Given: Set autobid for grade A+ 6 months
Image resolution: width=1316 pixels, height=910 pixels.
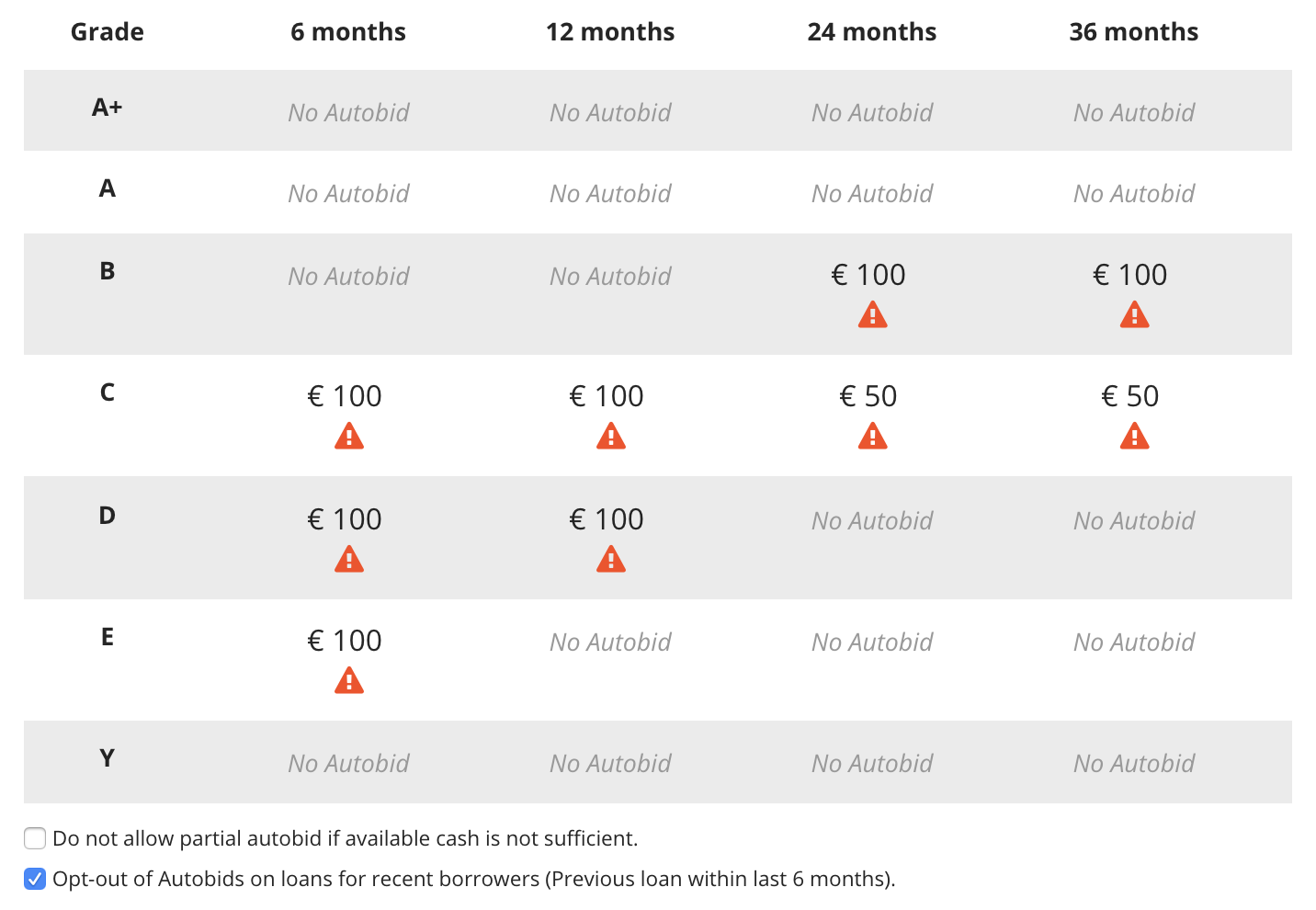Looking at the screenshot, I should point(348,113).
